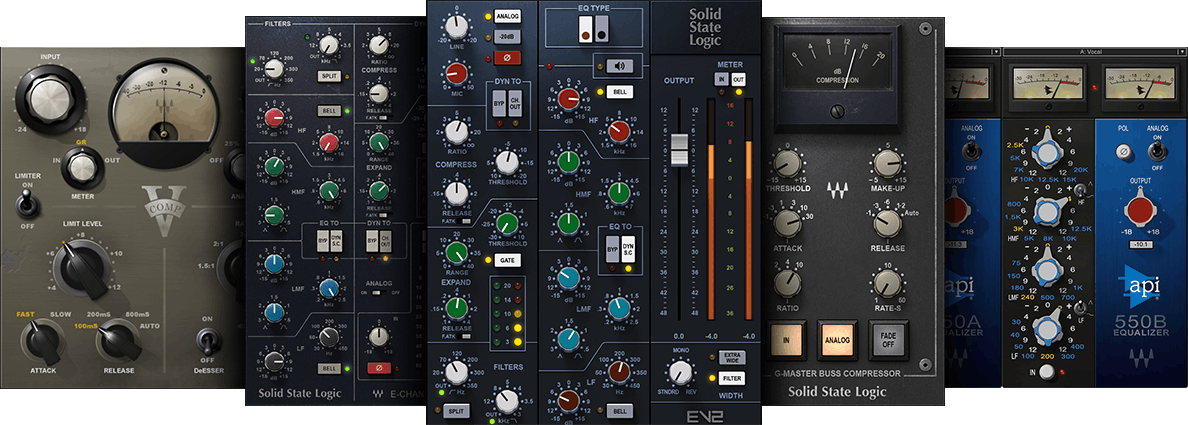Expand the dropdown arrow at top of API 550A
The image size is (1188, 425).
click(x=995, y=51)
